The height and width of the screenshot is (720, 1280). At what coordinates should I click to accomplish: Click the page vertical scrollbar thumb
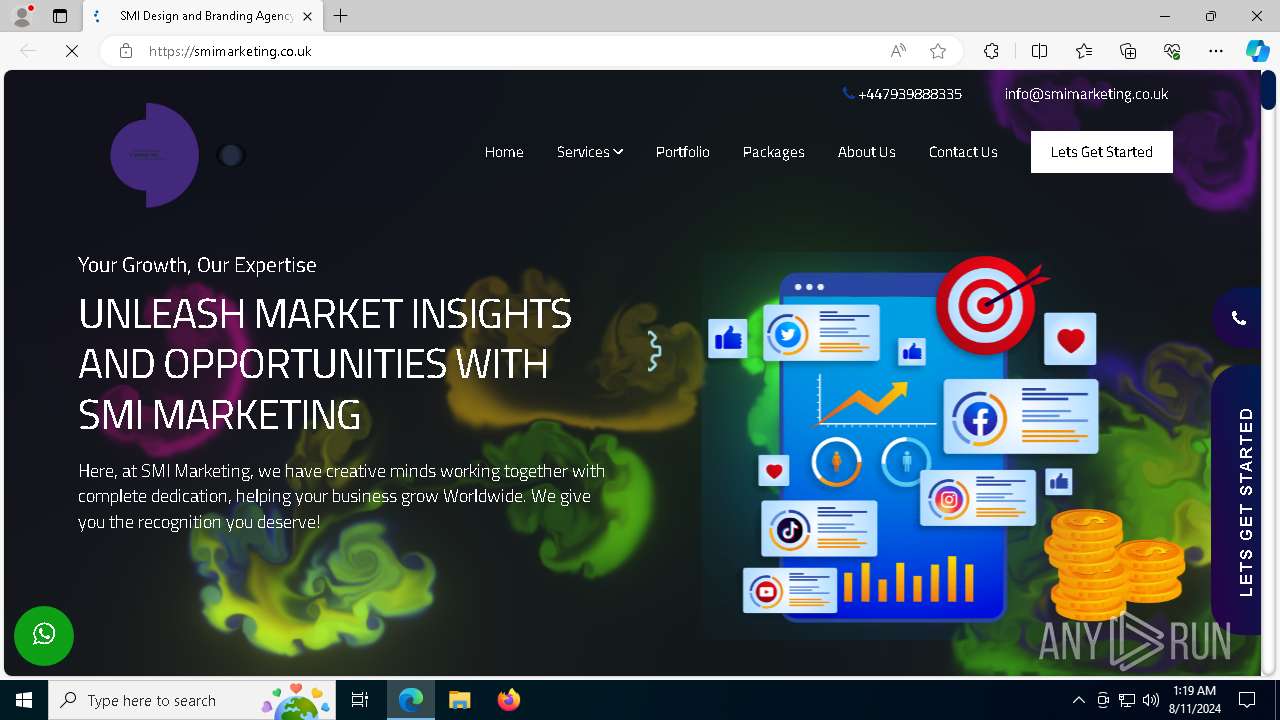[x=1269, y=90]
